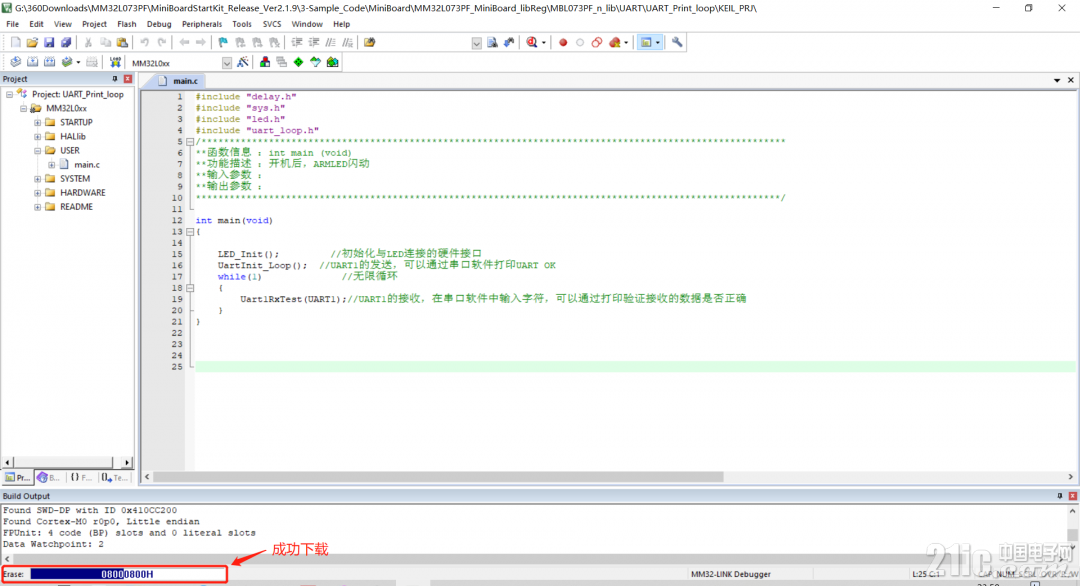Close the Build Output panel

coord(1072,496)
